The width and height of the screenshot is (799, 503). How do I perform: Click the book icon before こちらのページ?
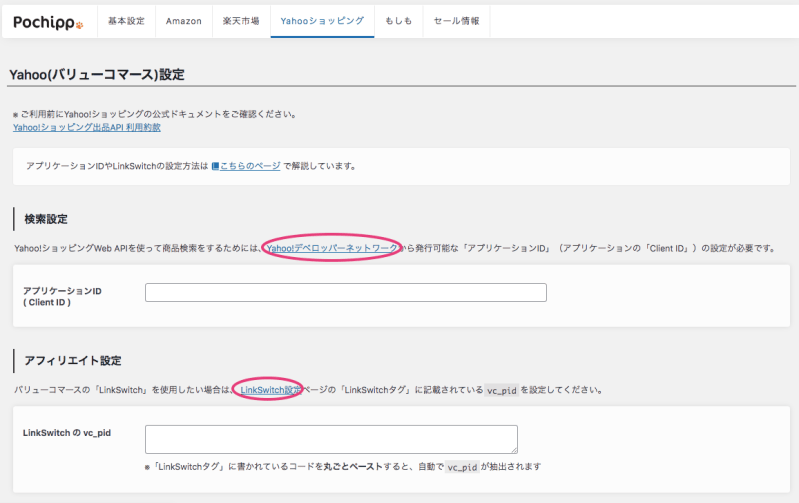[215, 166]
